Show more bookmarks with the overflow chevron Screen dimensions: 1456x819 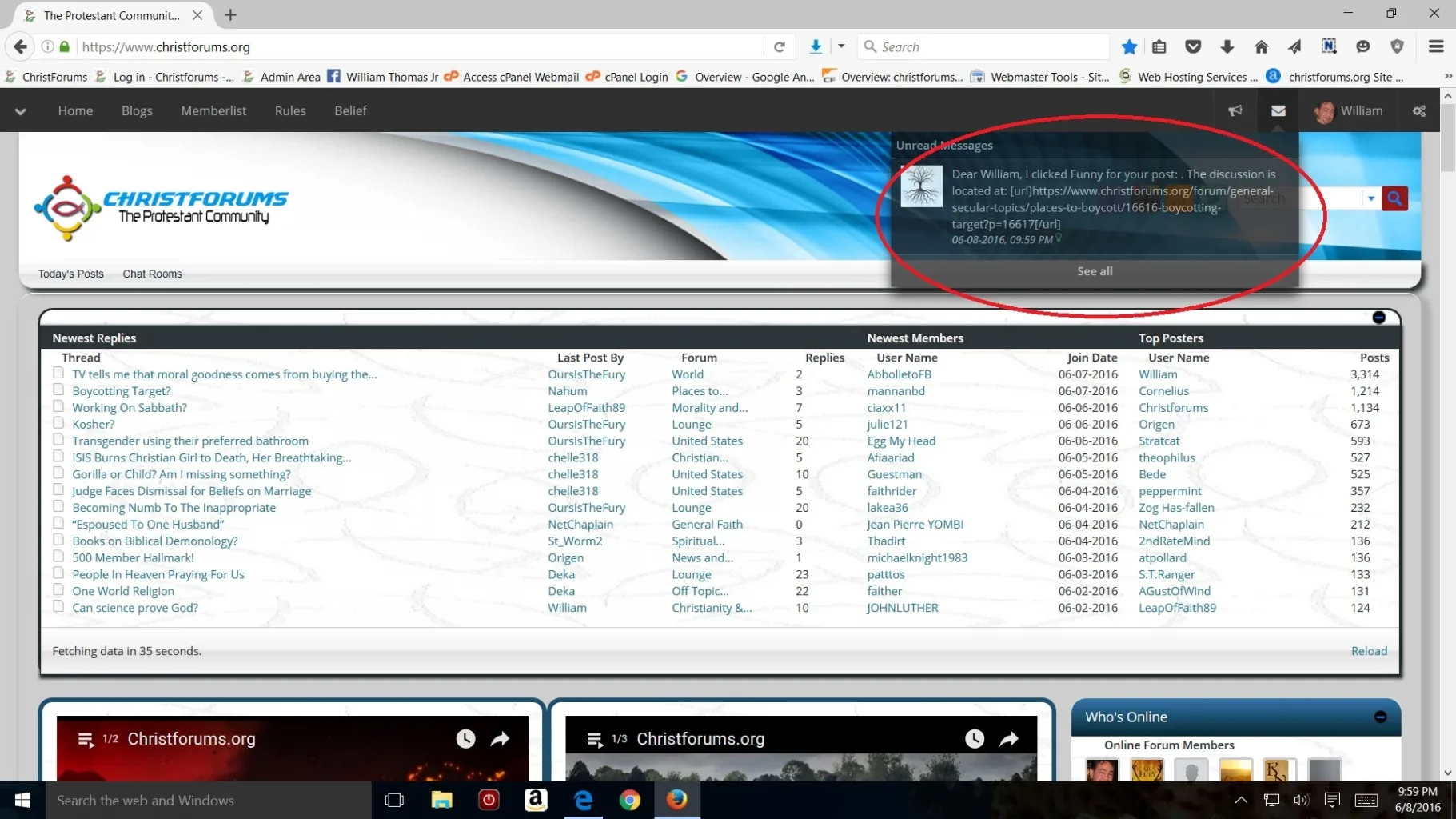[x=1447, y=77]
